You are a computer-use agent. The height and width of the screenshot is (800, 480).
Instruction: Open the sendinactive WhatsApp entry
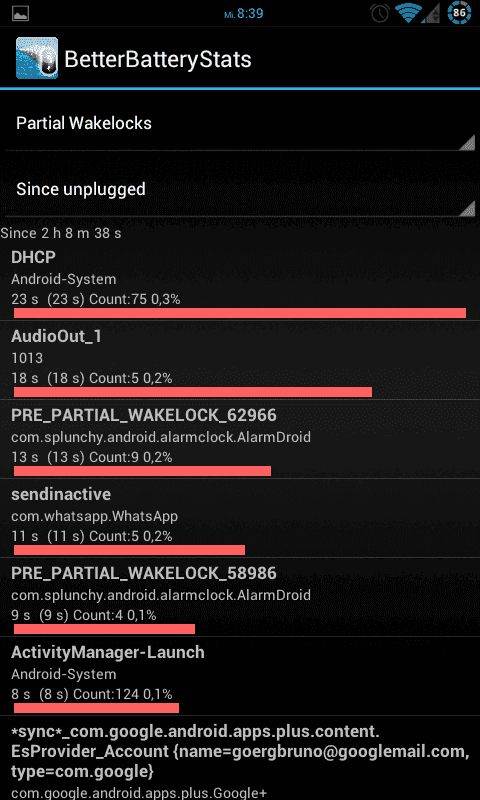240,518
